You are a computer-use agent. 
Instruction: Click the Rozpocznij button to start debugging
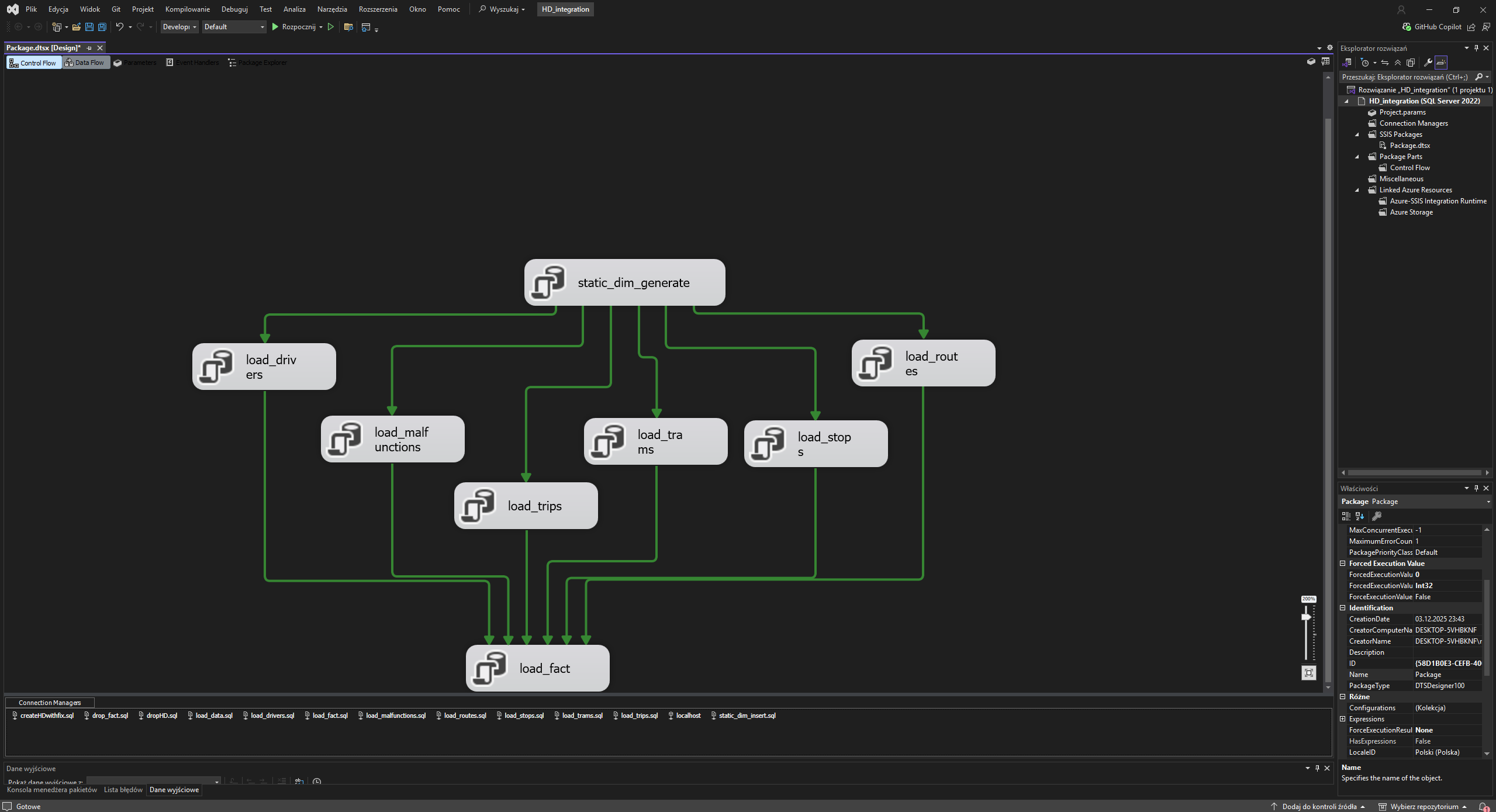(295, 27)
